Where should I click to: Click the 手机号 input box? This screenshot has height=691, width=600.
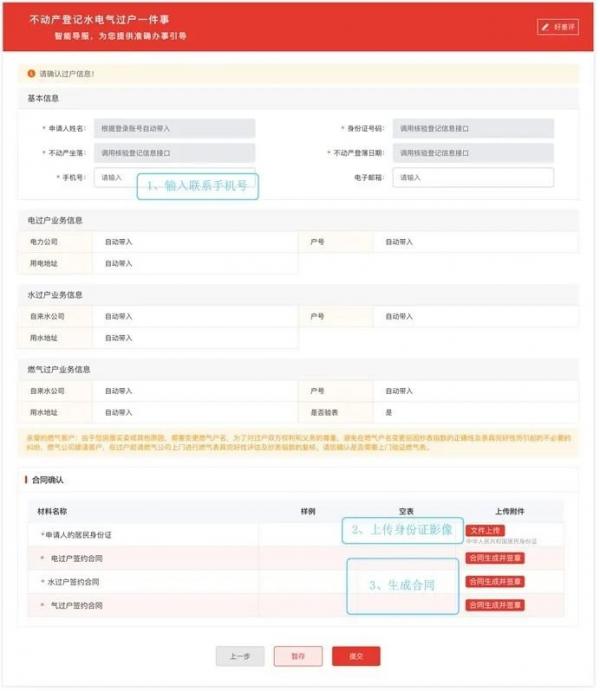[x=174, y=177]
